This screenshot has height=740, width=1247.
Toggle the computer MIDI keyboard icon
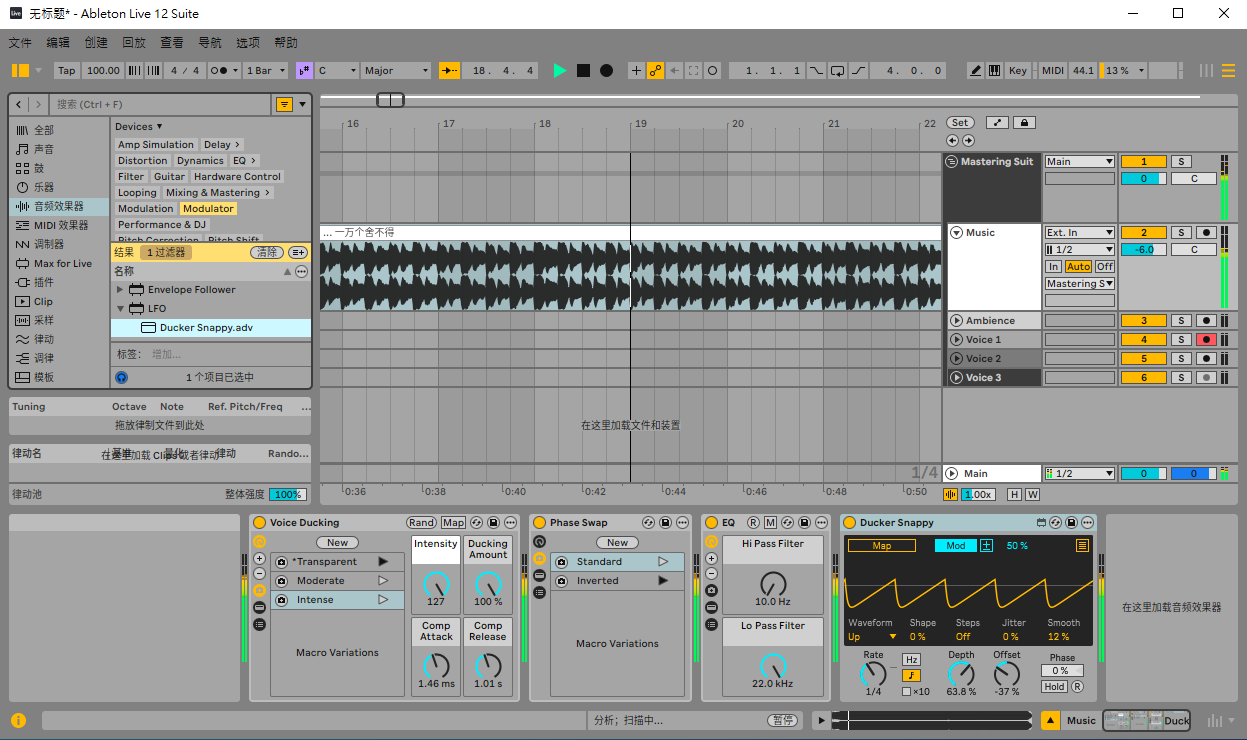(x=995, y=71)
